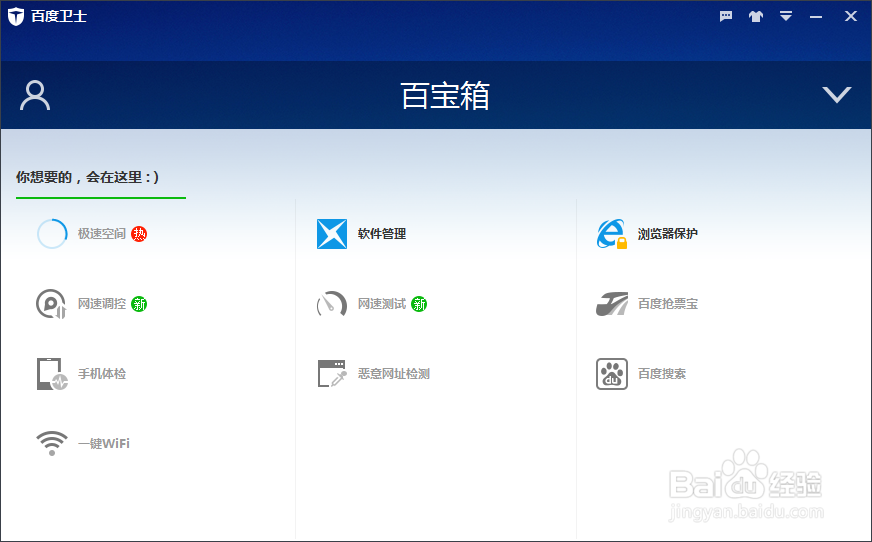Screen dimensions: 872x542
Task: Click the 百度卫士 title text
Action: coord(59,16)
